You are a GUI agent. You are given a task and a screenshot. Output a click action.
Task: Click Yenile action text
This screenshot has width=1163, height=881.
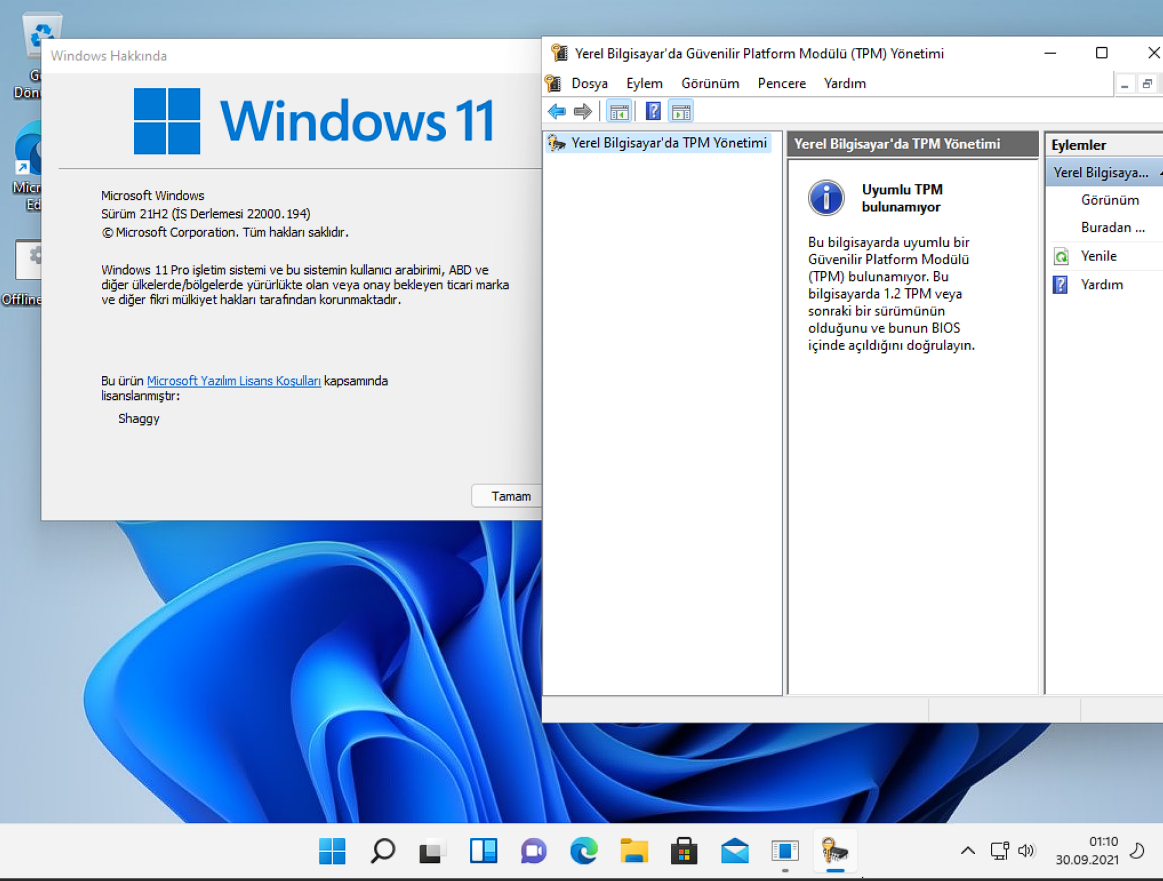1098,257
